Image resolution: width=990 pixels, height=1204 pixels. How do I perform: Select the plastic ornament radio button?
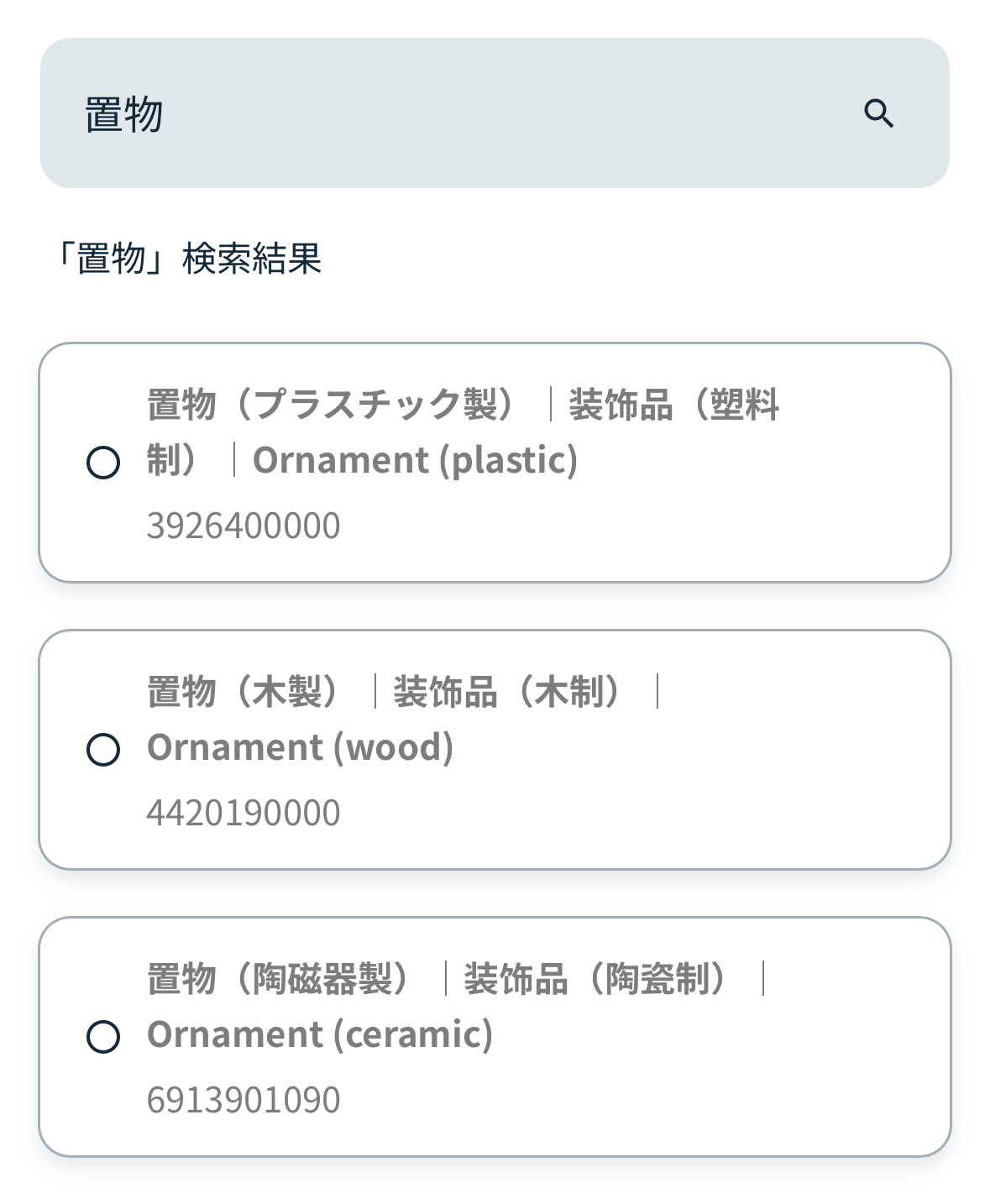(x=103, y=463)
